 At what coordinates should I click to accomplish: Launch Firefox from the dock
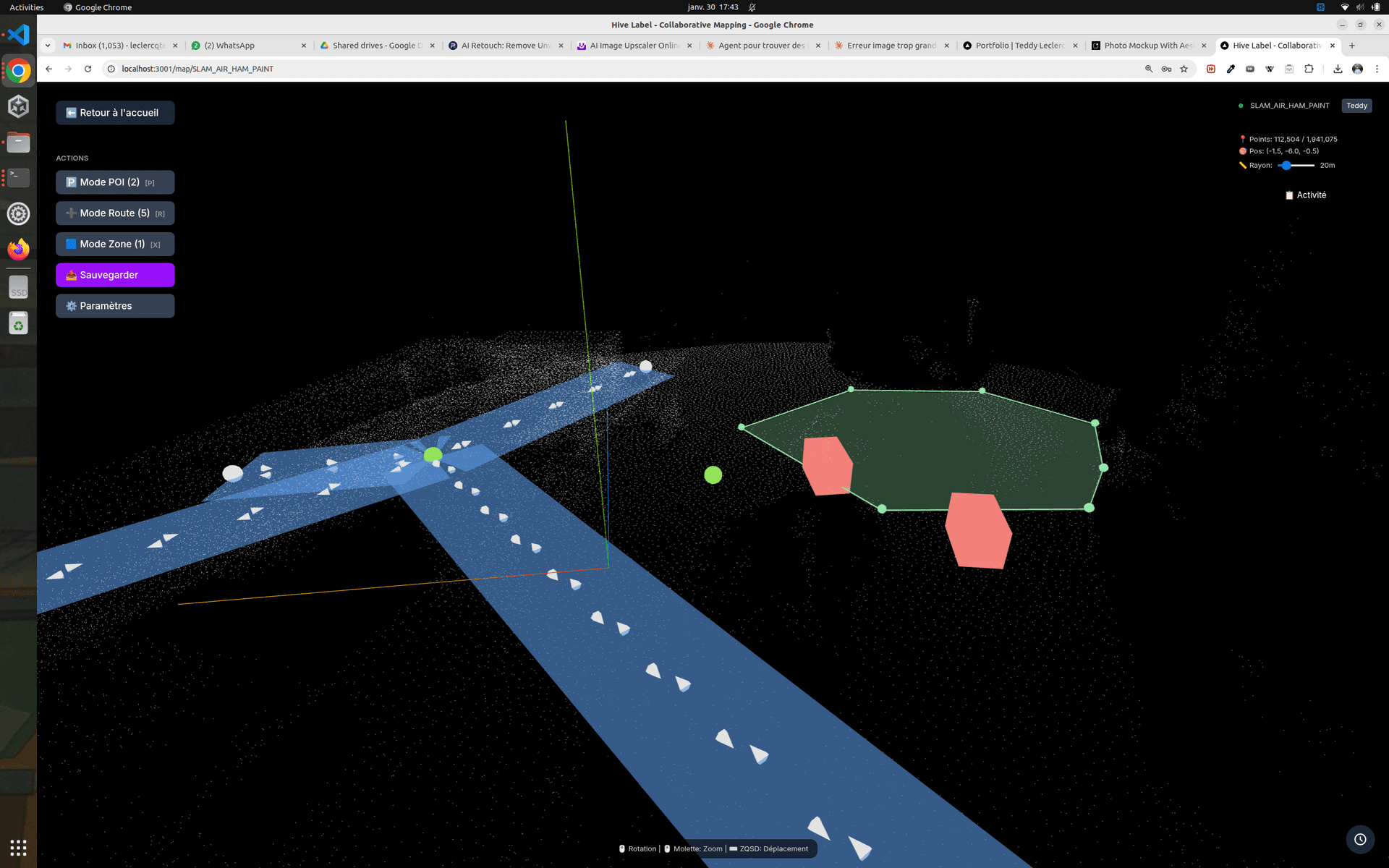click(18, 250)
